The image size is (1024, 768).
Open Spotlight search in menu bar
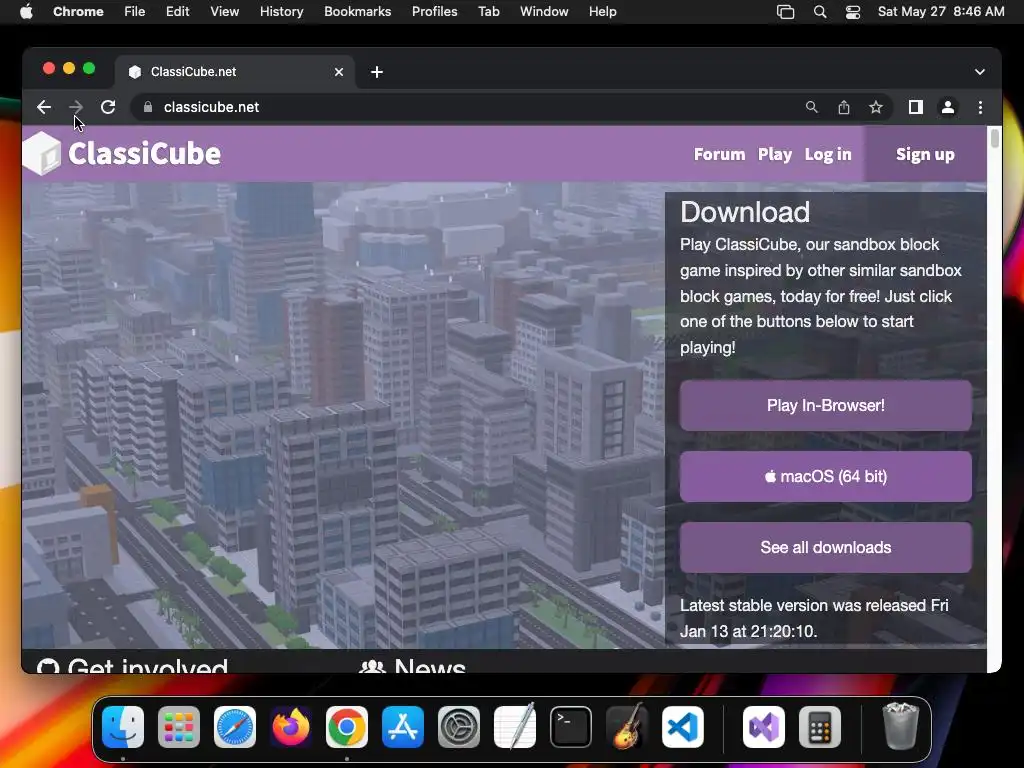820,12
